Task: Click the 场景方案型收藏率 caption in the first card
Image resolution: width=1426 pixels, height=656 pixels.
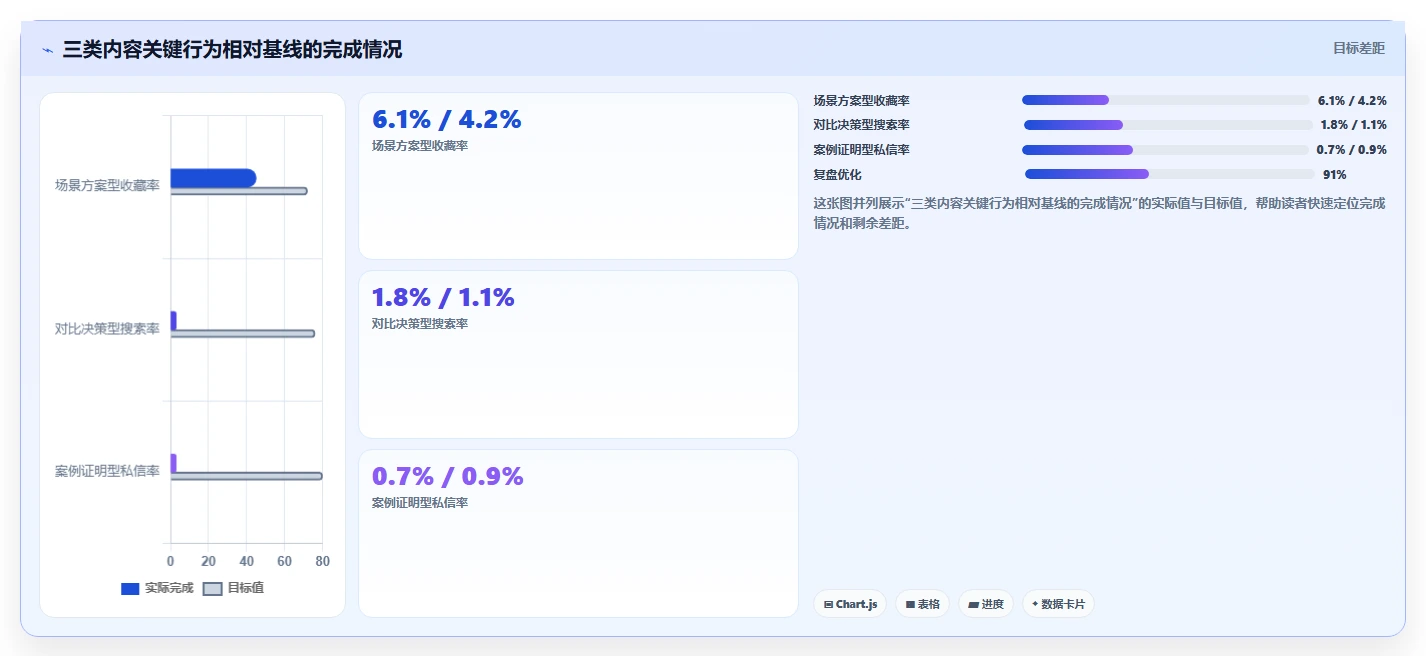Action: 420,146
